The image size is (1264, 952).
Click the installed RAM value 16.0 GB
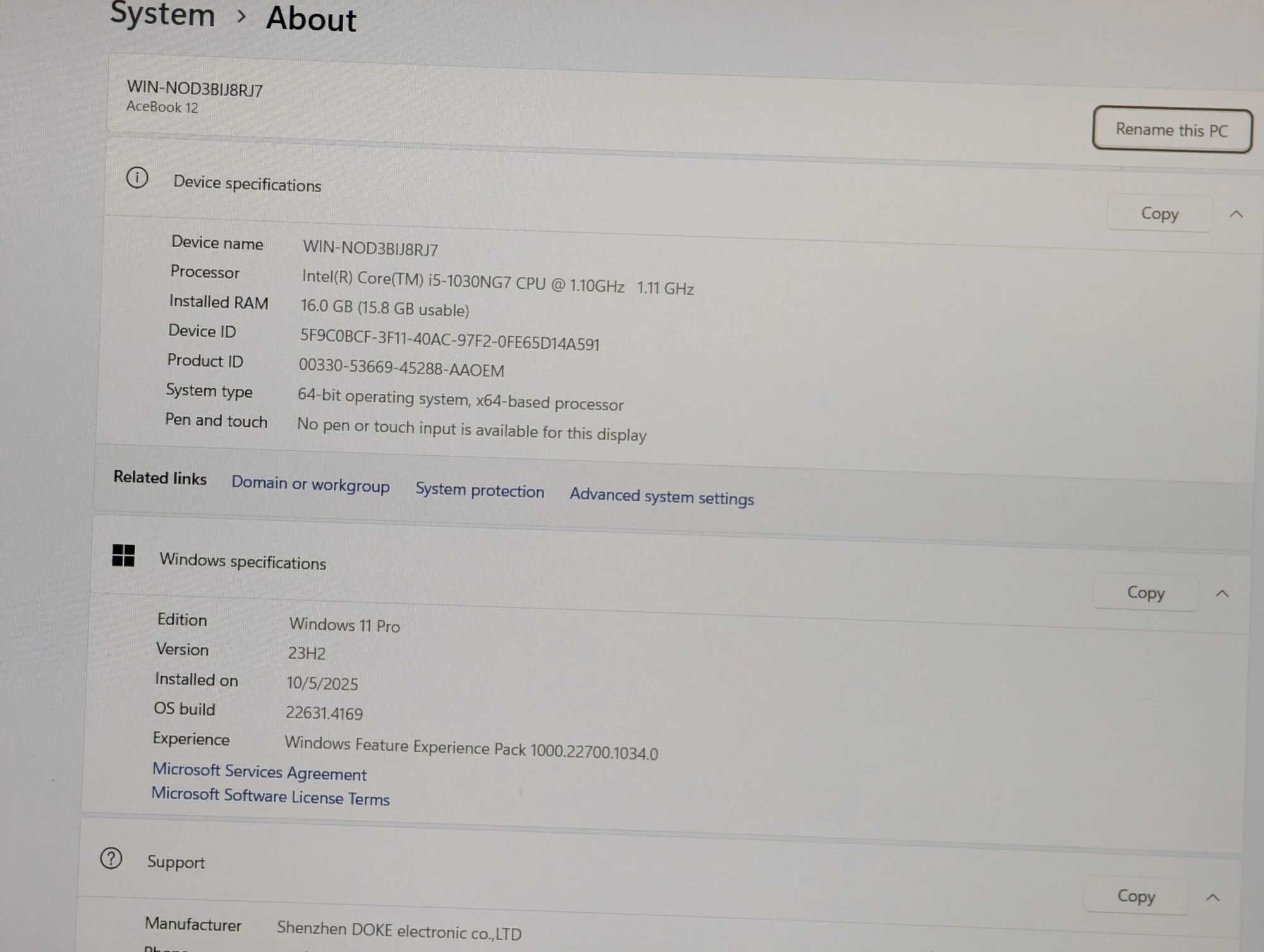tap(385, 308)
